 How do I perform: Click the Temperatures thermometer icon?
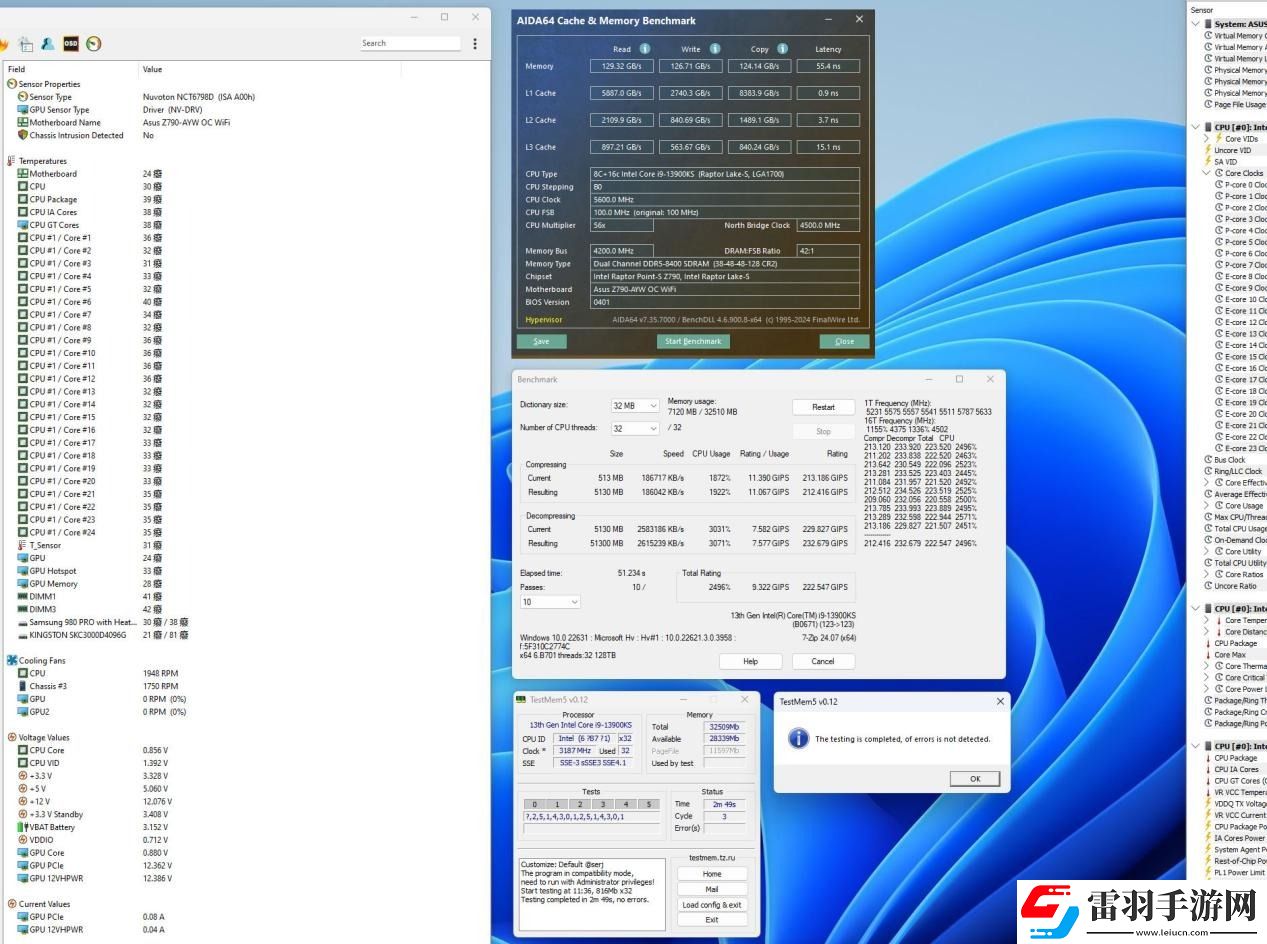(12, 161)
